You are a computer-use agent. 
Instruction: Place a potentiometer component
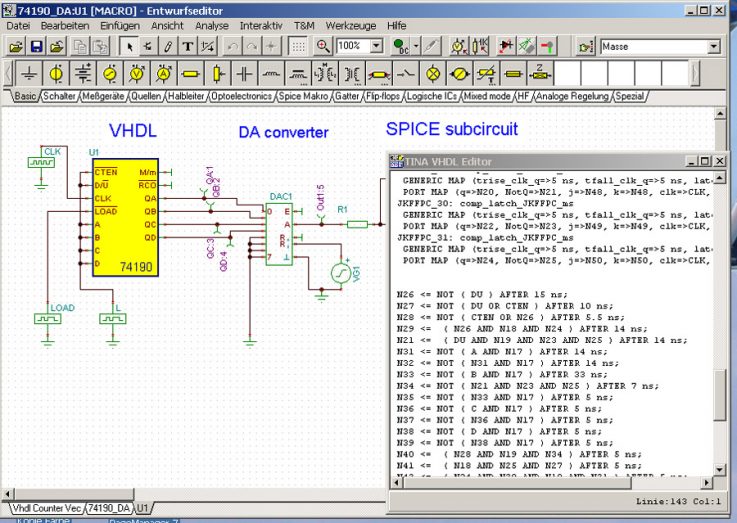[x=217, y=73]
